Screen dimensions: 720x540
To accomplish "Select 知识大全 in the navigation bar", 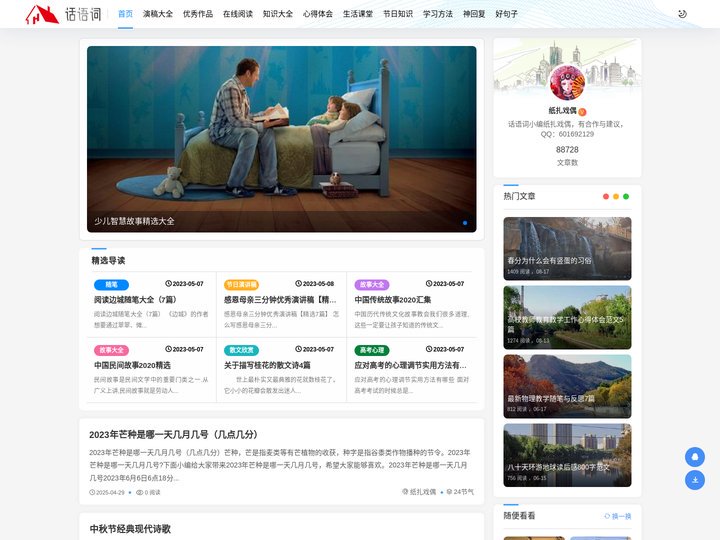I will pos(278,14).
